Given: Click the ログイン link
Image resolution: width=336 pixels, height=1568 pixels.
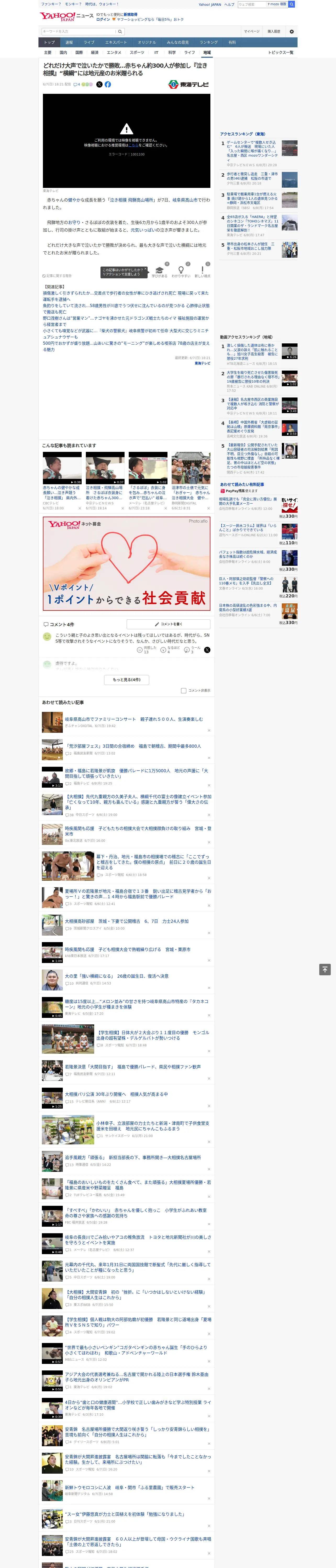Looking at the screenshot, I should click(x=103, y=20).
